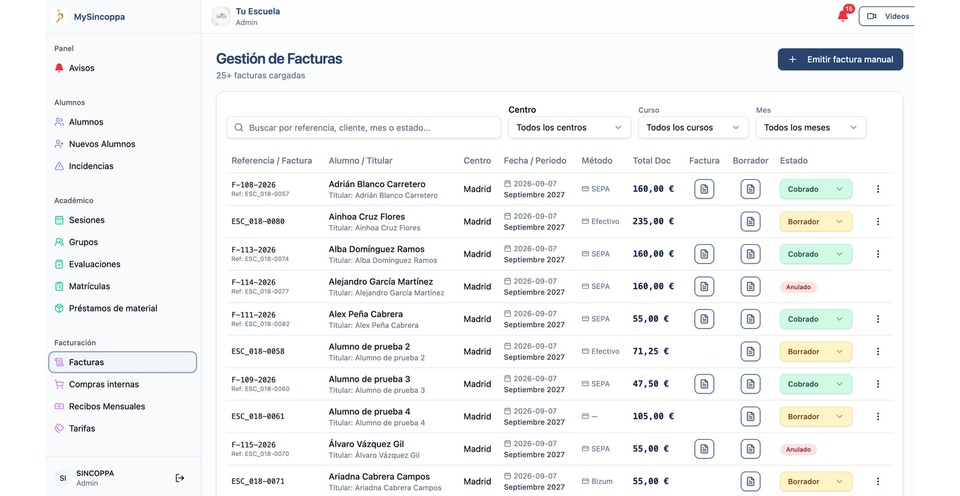
Task: Open draft document for F-113-2026
Action: (x=751, y=254)
